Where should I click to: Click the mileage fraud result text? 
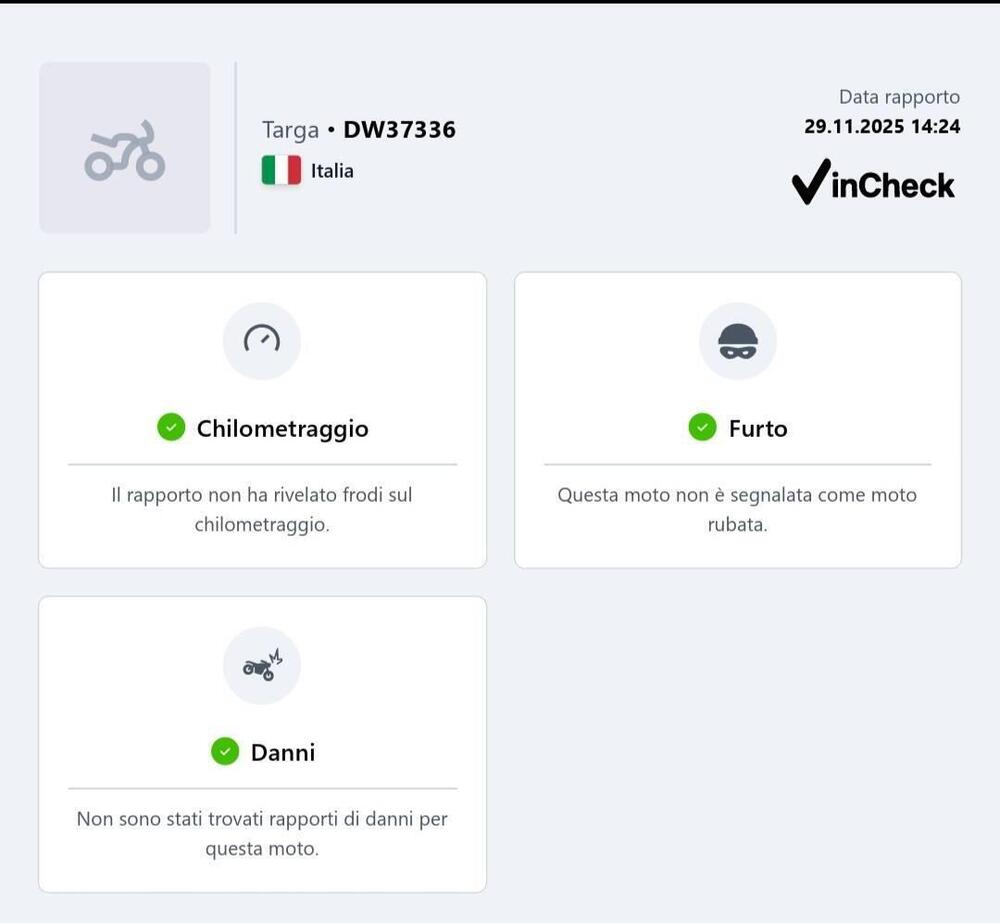coord(262,509)
